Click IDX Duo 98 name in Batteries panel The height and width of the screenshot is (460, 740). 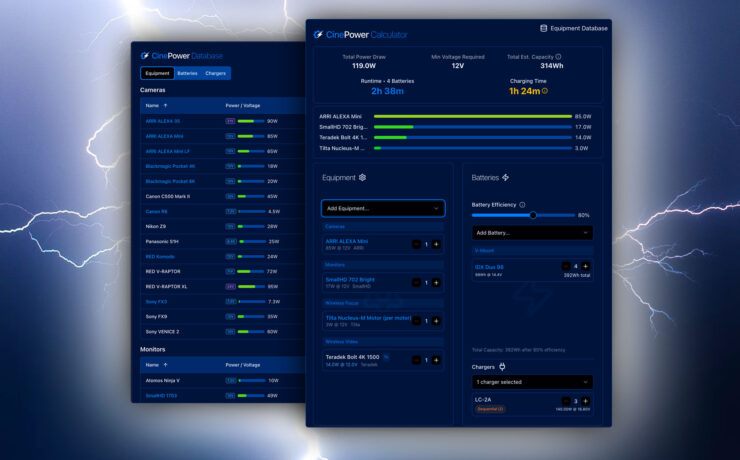coord(489,267)
